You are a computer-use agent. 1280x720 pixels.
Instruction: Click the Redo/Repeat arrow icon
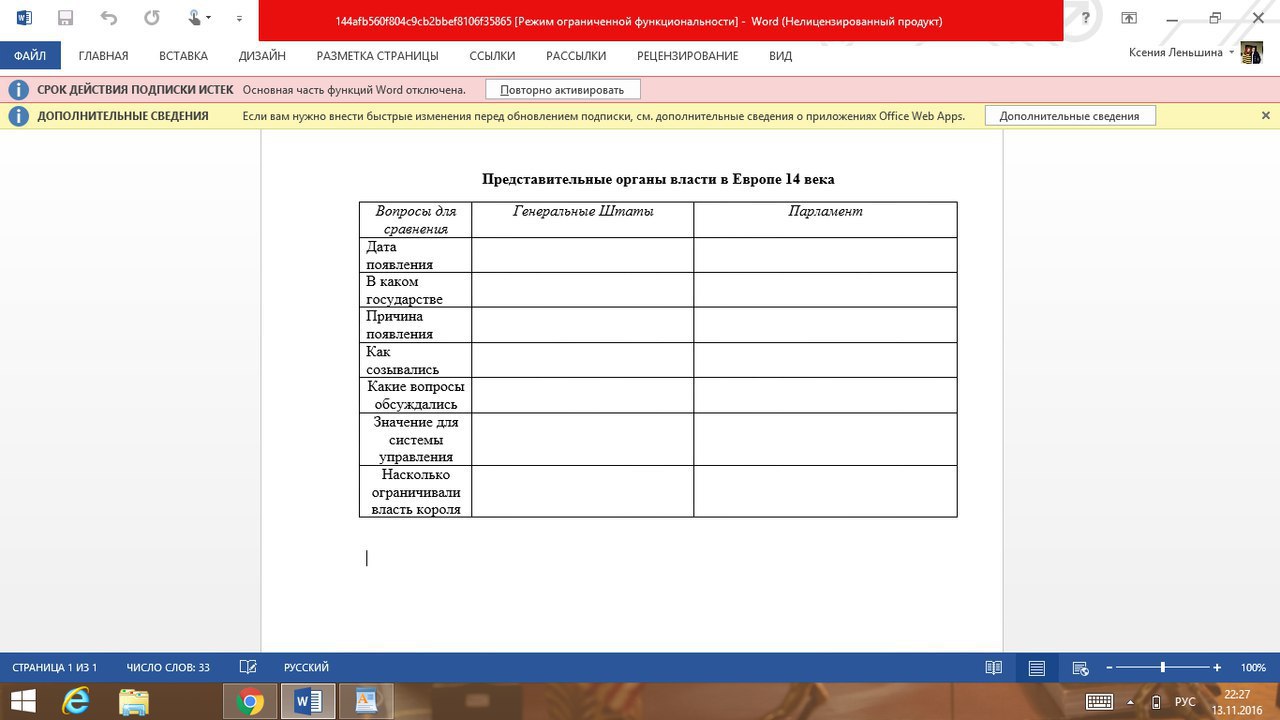[x=152, y=18]
